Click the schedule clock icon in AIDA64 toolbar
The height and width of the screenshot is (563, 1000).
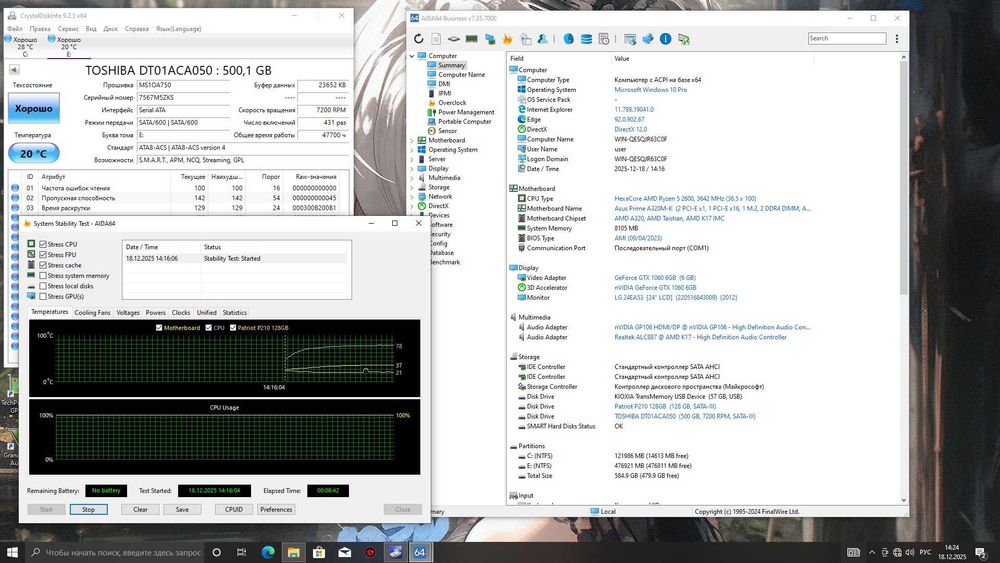tap(604, 39)
